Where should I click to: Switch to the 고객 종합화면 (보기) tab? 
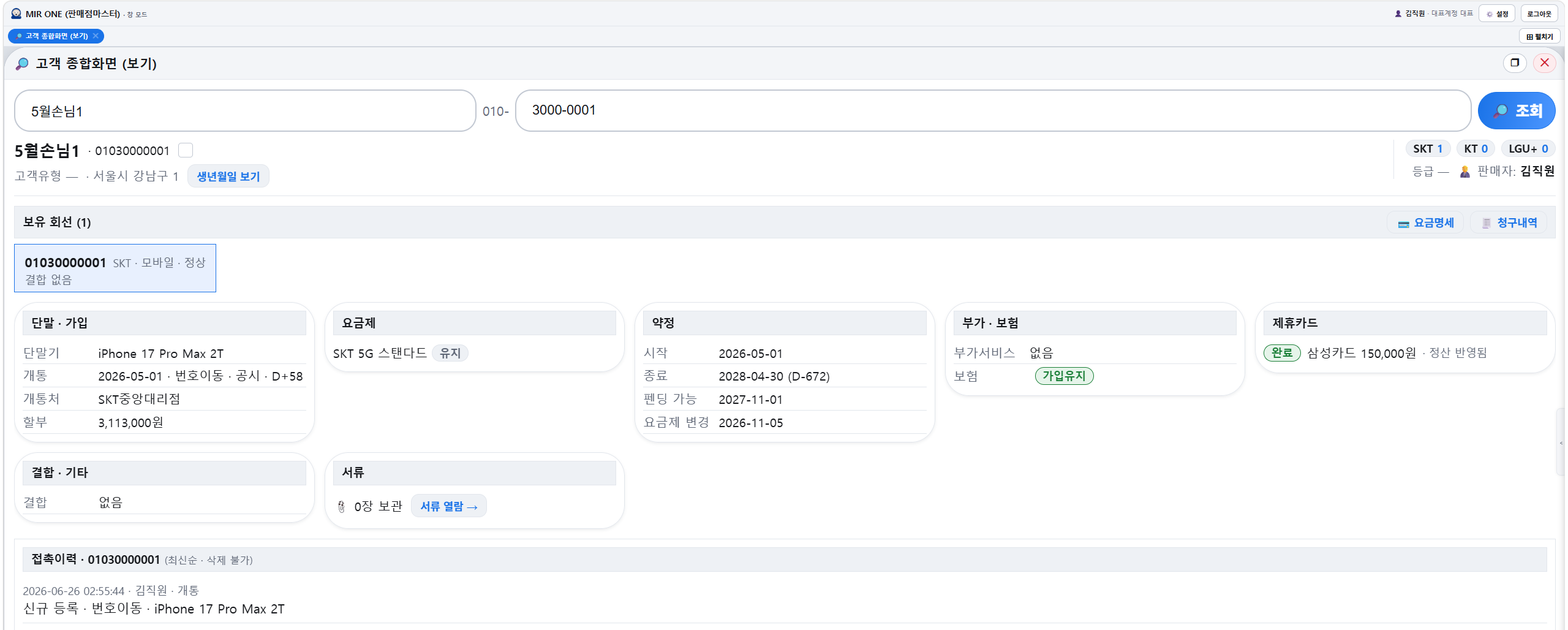(x=56, y=36)
